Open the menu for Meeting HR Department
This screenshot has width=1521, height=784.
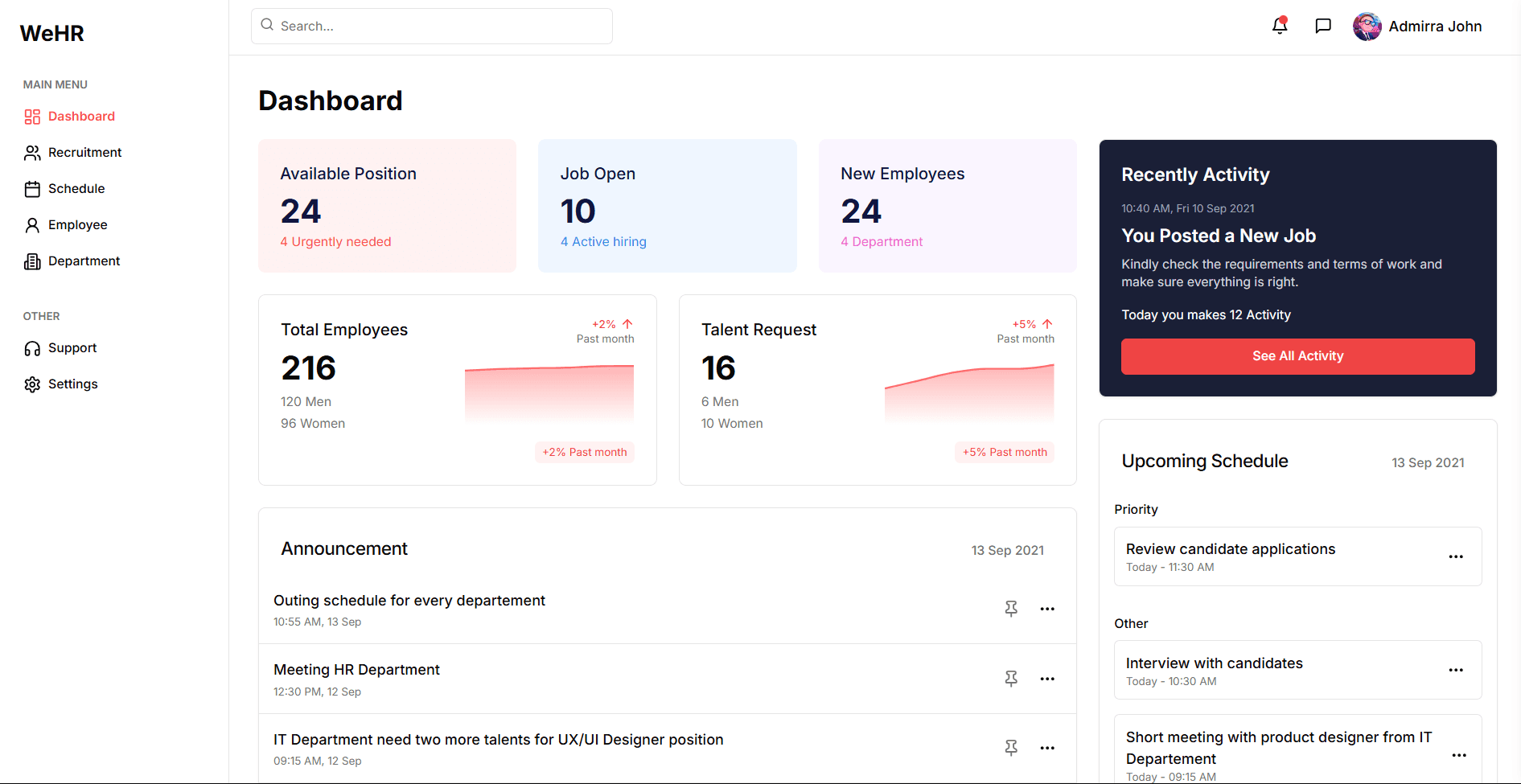1047,679
